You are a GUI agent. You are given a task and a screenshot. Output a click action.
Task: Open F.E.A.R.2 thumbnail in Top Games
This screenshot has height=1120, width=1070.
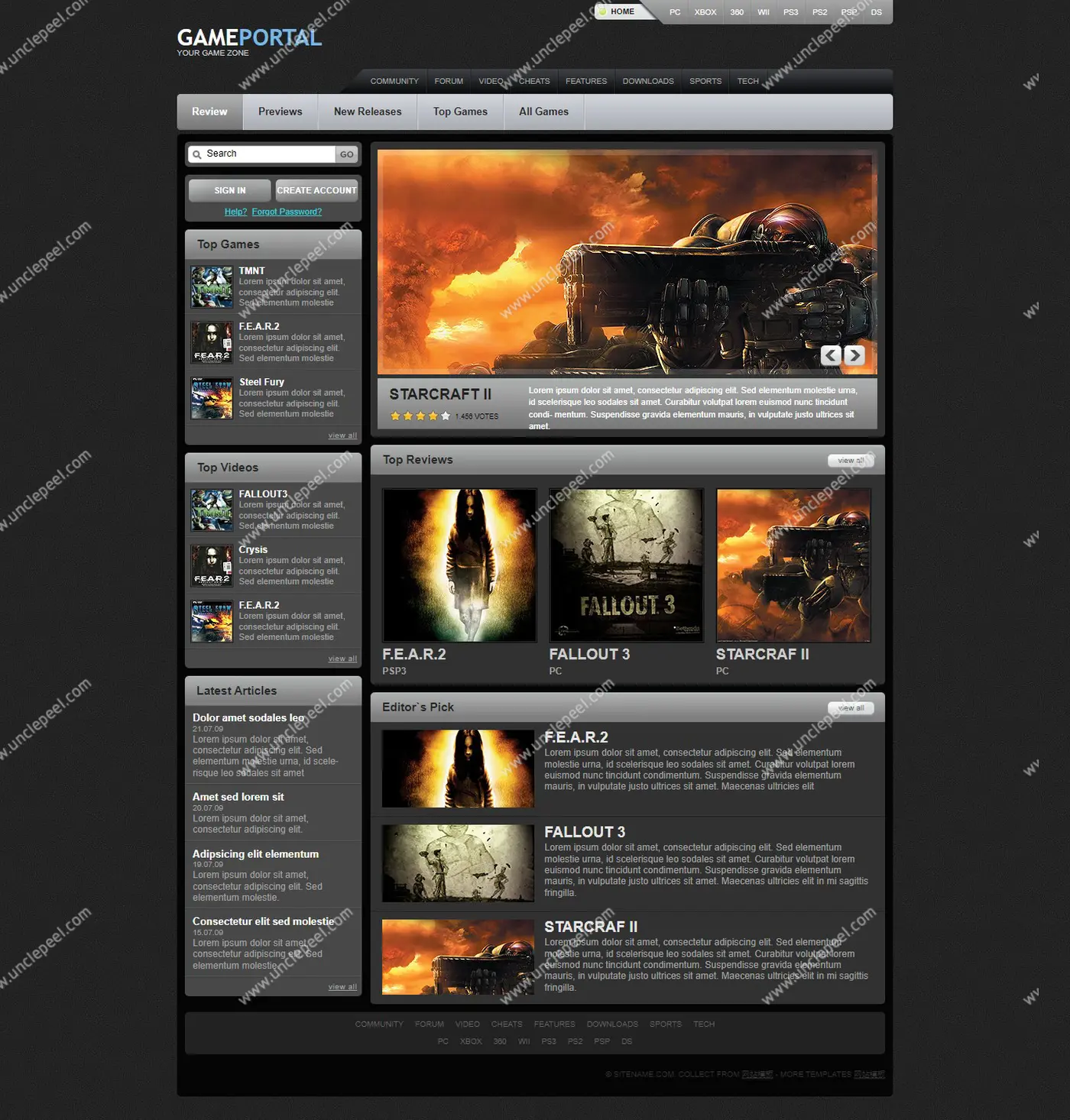point(212,343)
